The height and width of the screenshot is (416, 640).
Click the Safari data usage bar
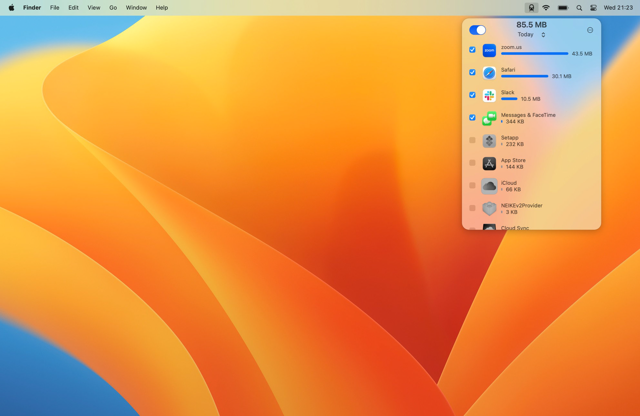pos(524,76)
